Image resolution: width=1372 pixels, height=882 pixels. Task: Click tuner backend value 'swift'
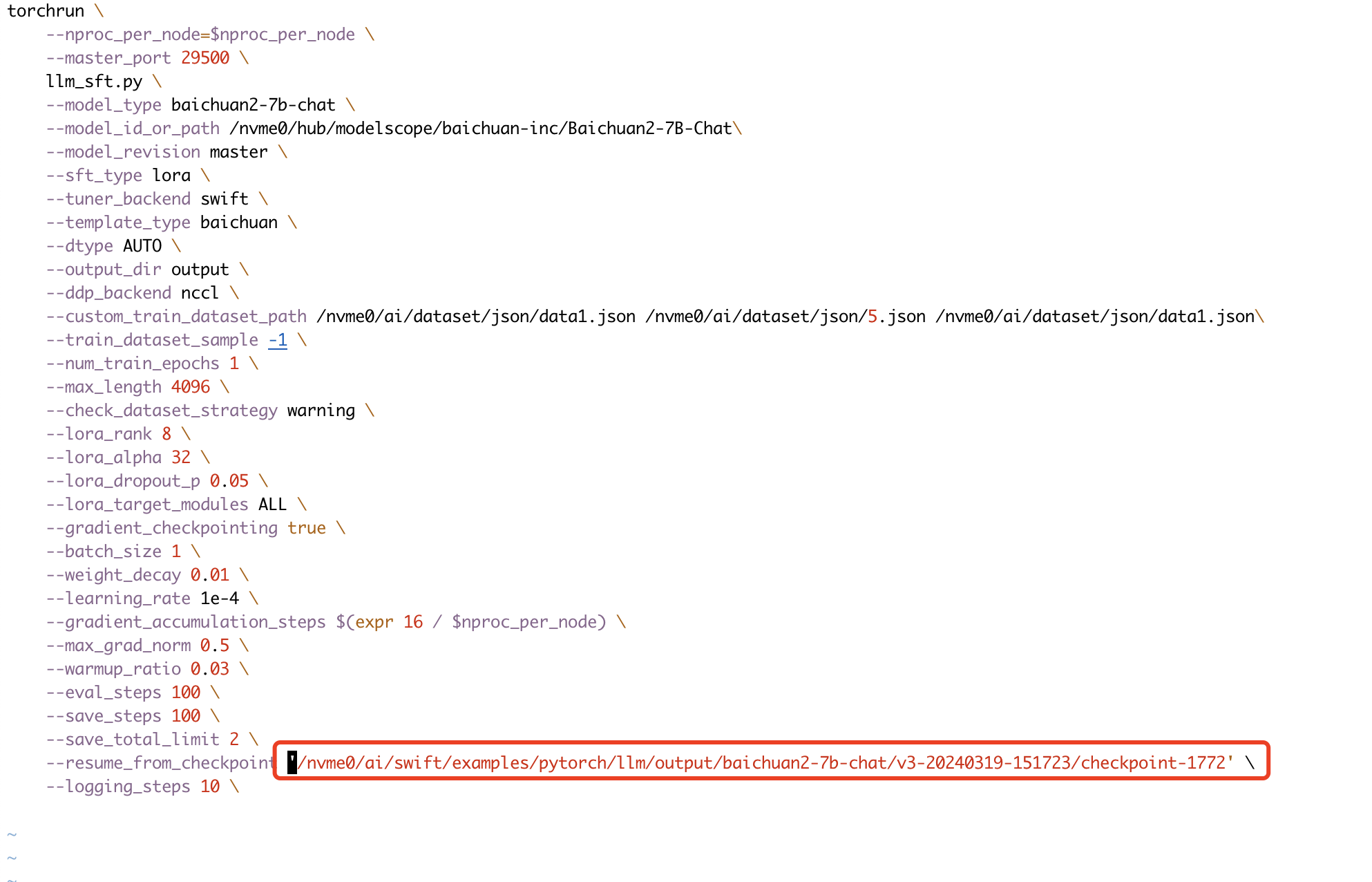tap(225, 199)
